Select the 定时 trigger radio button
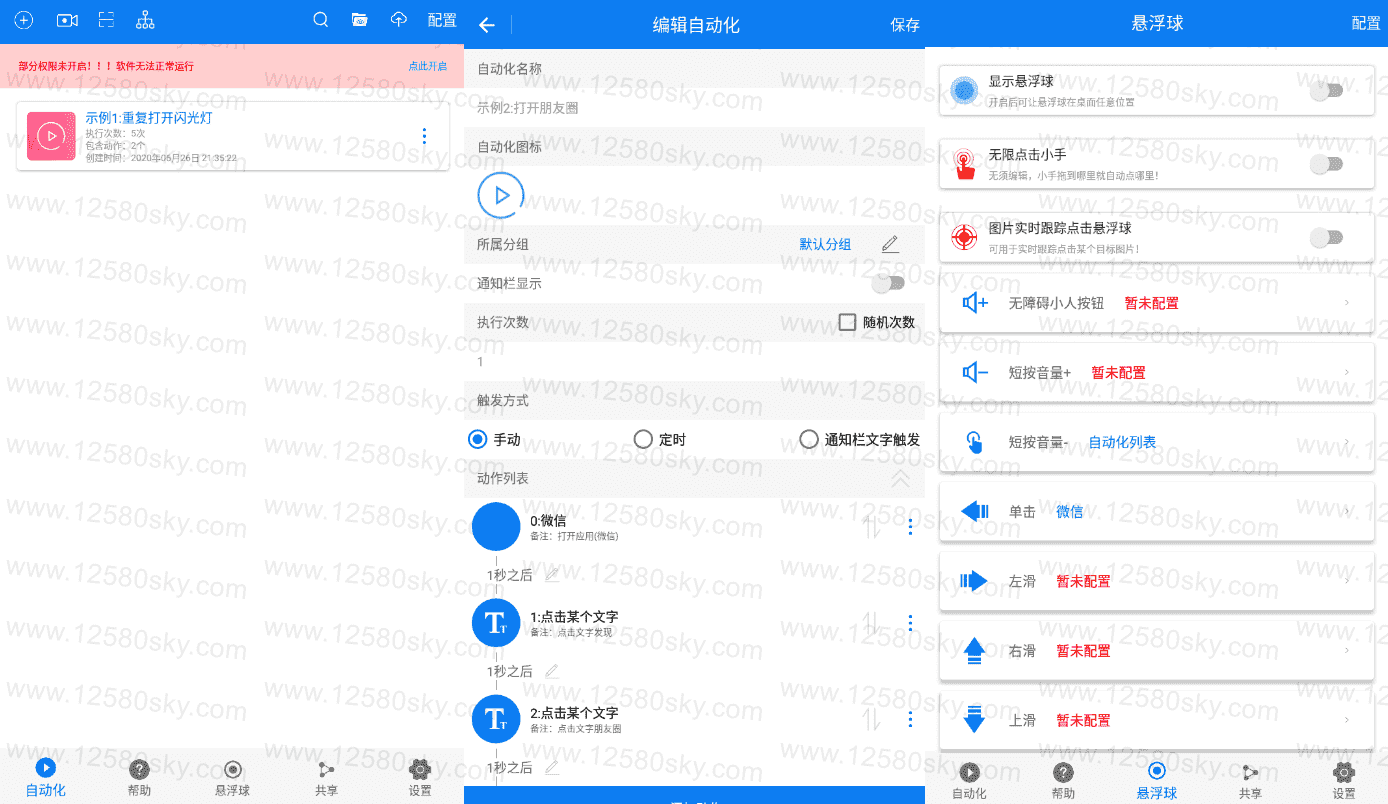The width and height of the screenshot is (1388, 804). (x=643, y=439)
